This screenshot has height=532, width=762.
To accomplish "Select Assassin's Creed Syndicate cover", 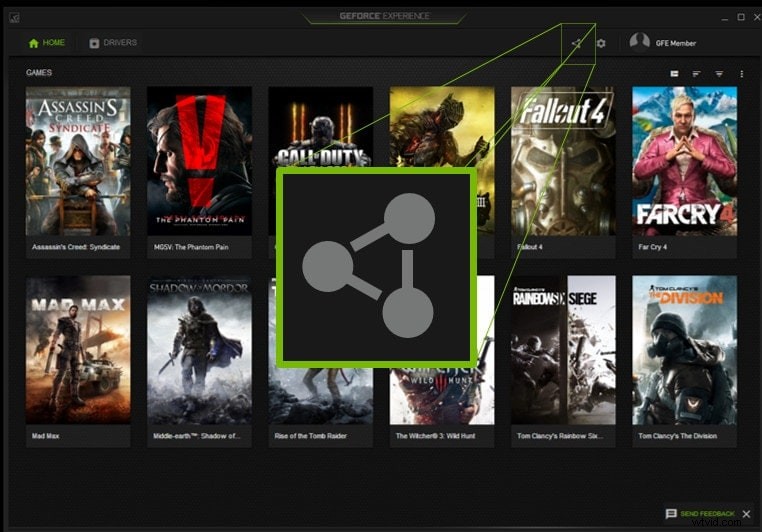I will coord(78,161).
